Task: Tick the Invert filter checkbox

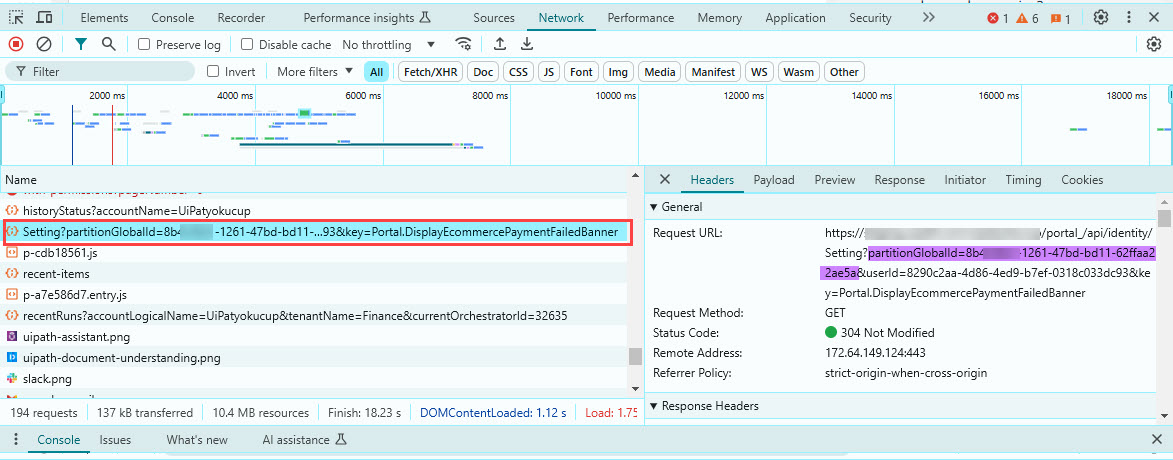Action: point(213,72)
